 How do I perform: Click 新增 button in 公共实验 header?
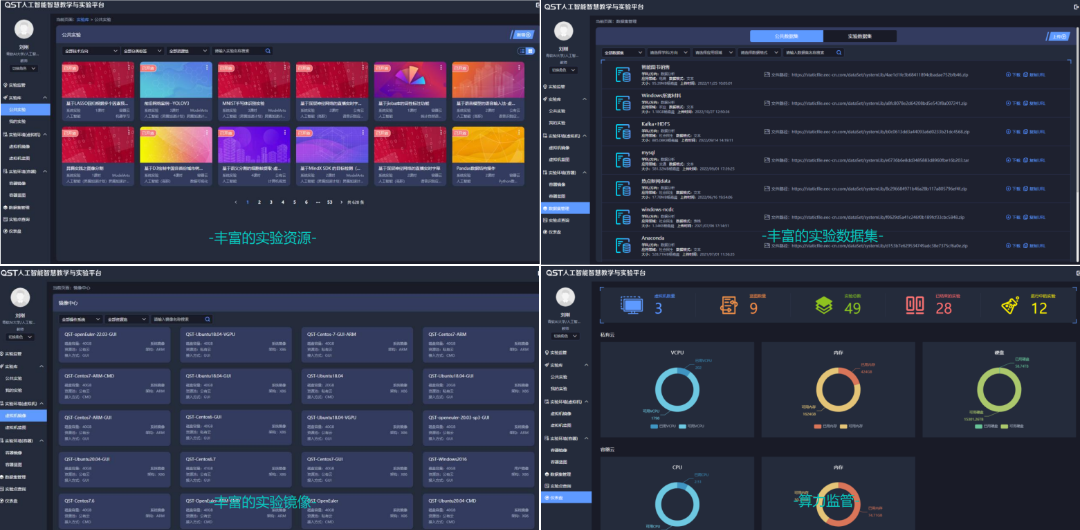525,34
